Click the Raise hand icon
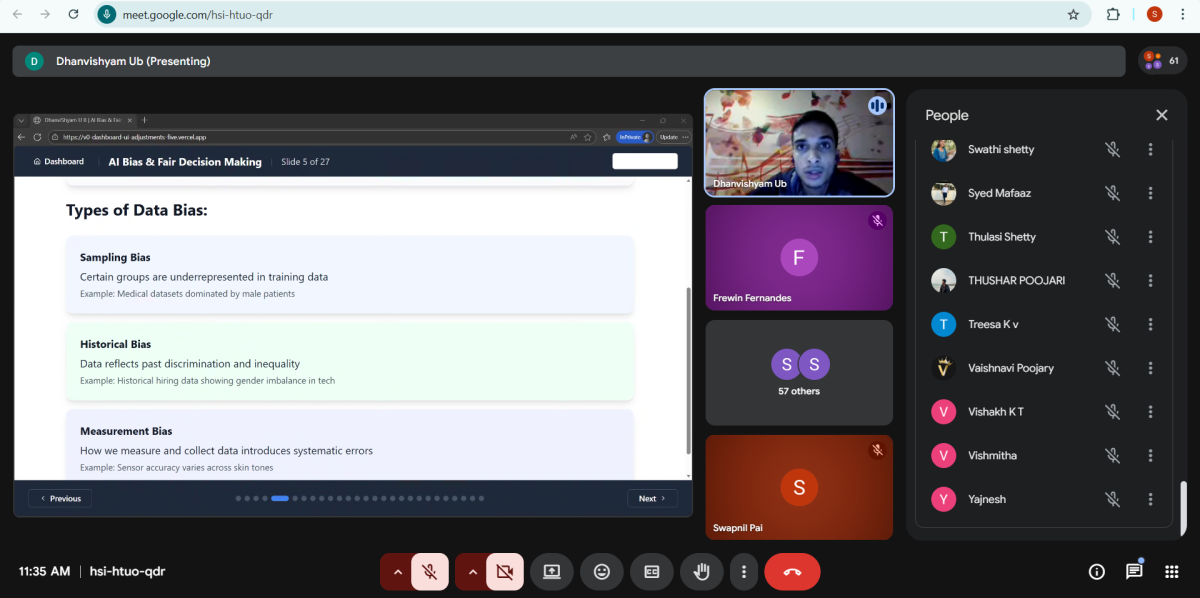Image resolution: width=1200 pixels, height=598 pixels. coord(702,572)
